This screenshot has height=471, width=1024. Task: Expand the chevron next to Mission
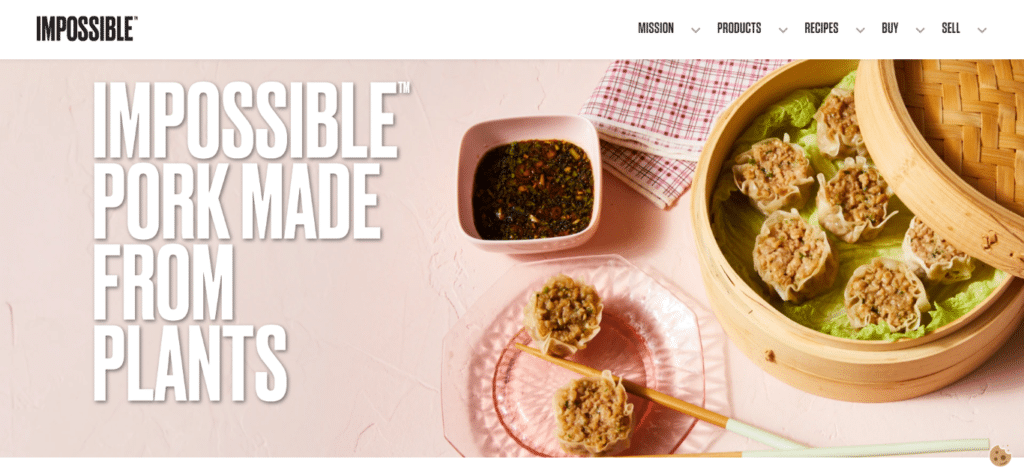tap(696, 30)
